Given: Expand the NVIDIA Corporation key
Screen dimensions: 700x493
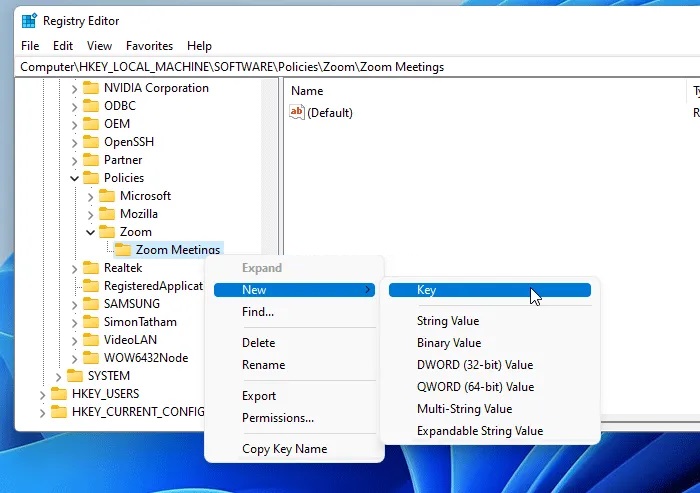Looking at the screenshot, I should (x=75, y=89).
